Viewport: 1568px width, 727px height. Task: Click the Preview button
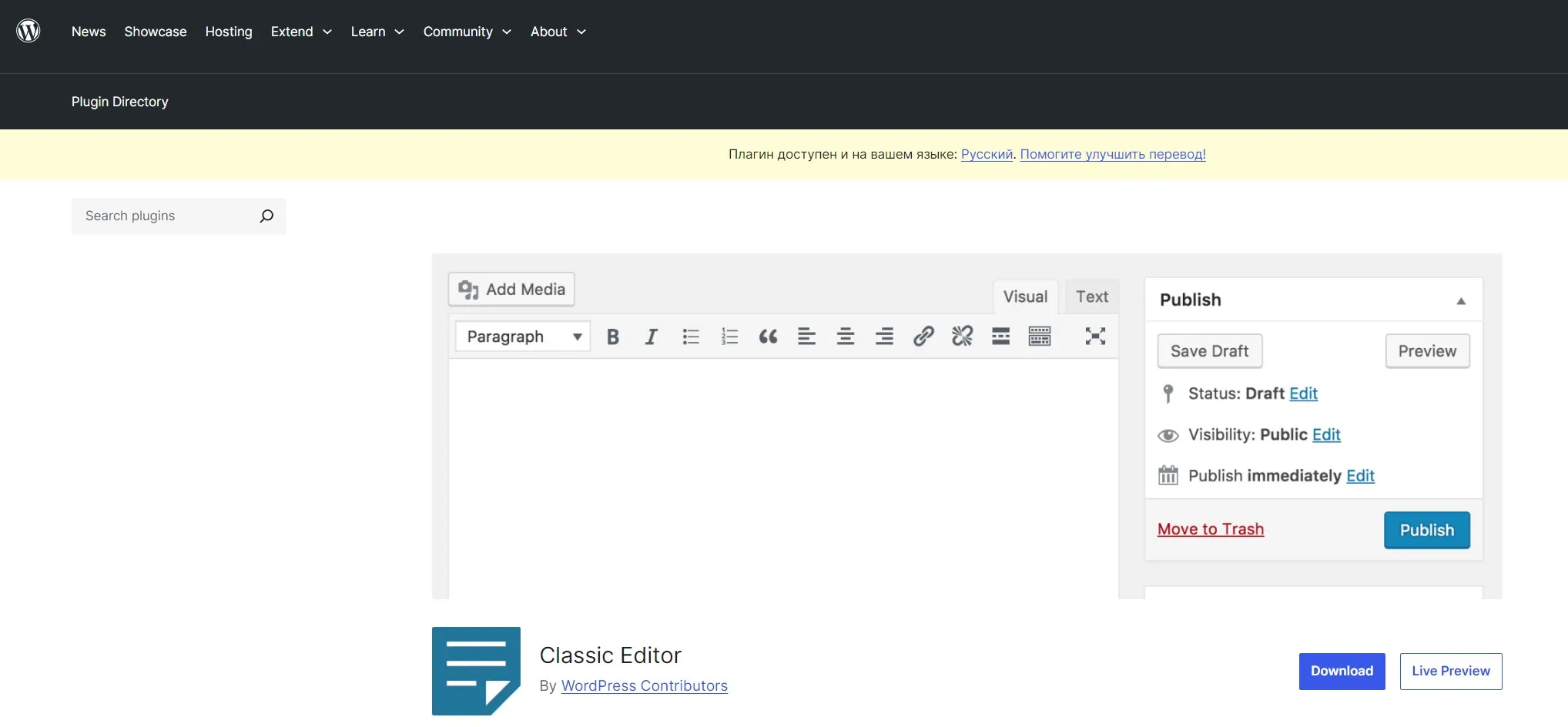coord(1427,351)
